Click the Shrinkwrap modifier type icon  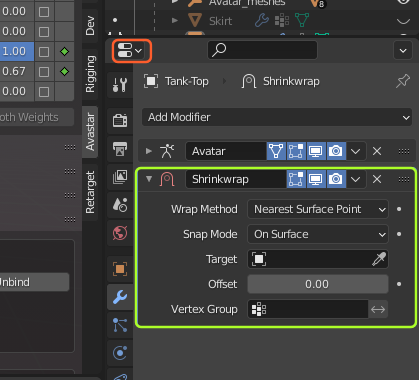[167, 179]
